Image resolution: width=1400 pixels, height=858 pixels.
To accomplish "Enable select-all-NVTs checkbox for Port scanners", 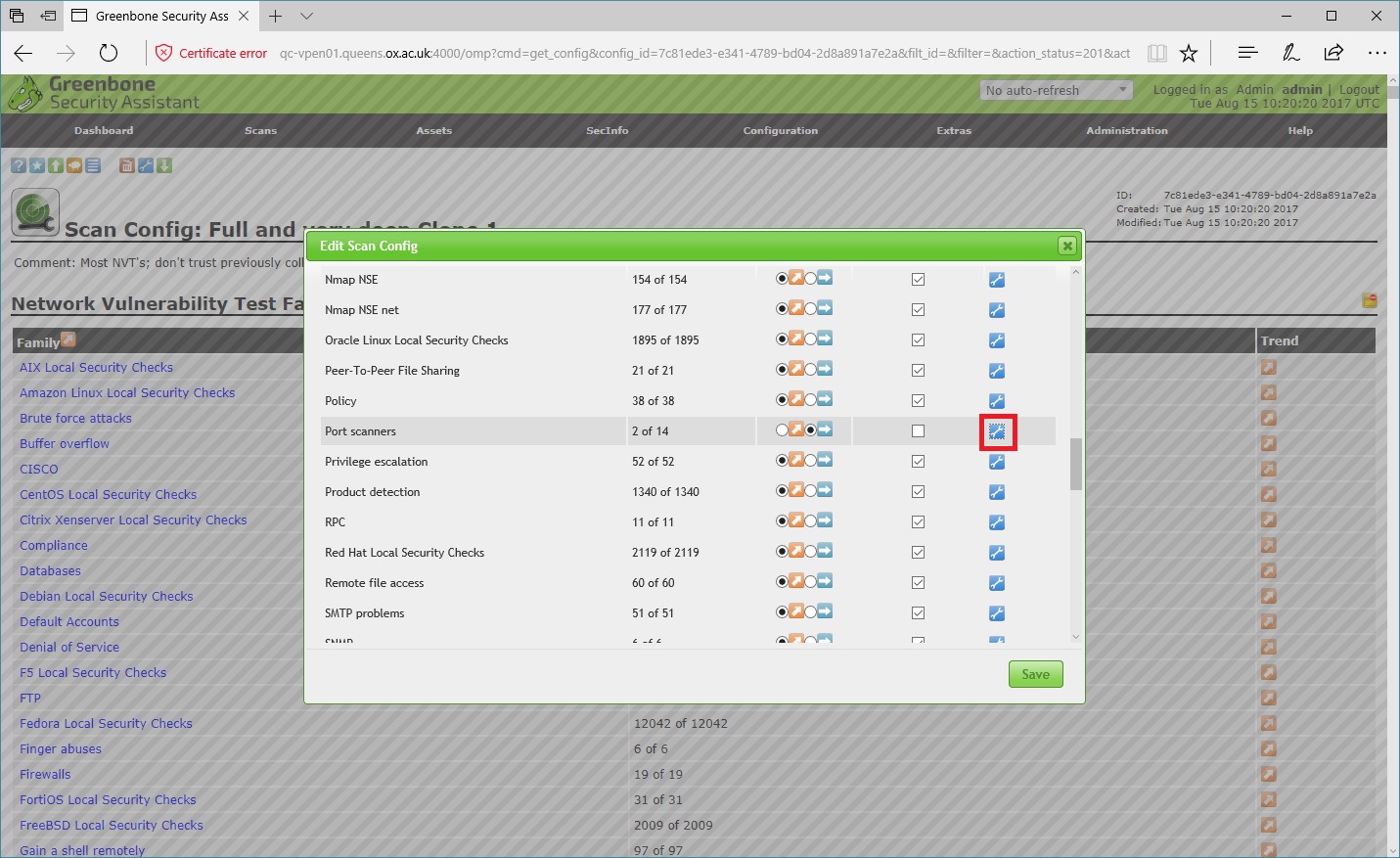I will coord(918,431).
